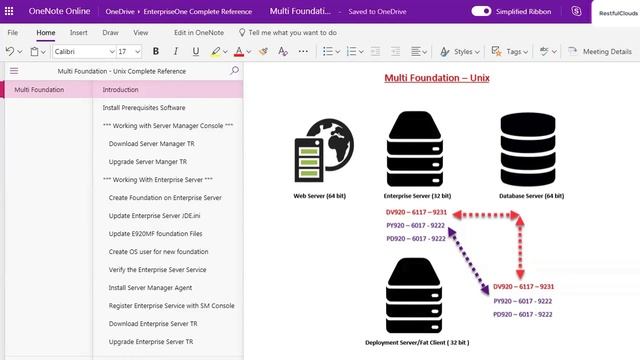The height and width of the screenshot is (360, 640).
Task: Click the Multi Foundation – Unix heading
Action: pyautogui.click(x=437, y=78)
